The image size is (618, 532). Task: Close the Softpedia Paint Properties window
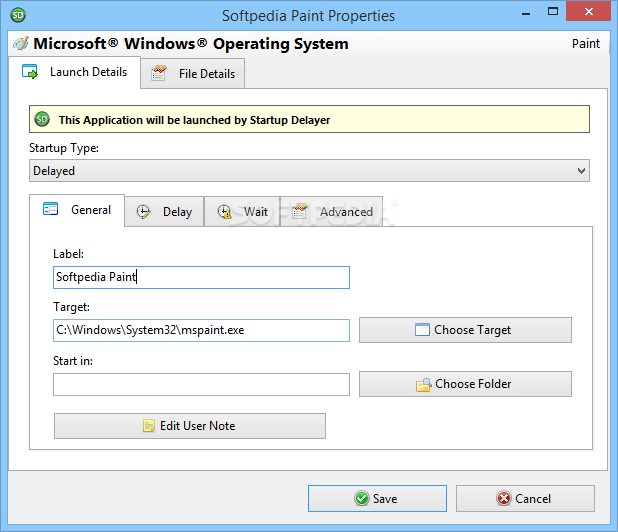588,11
